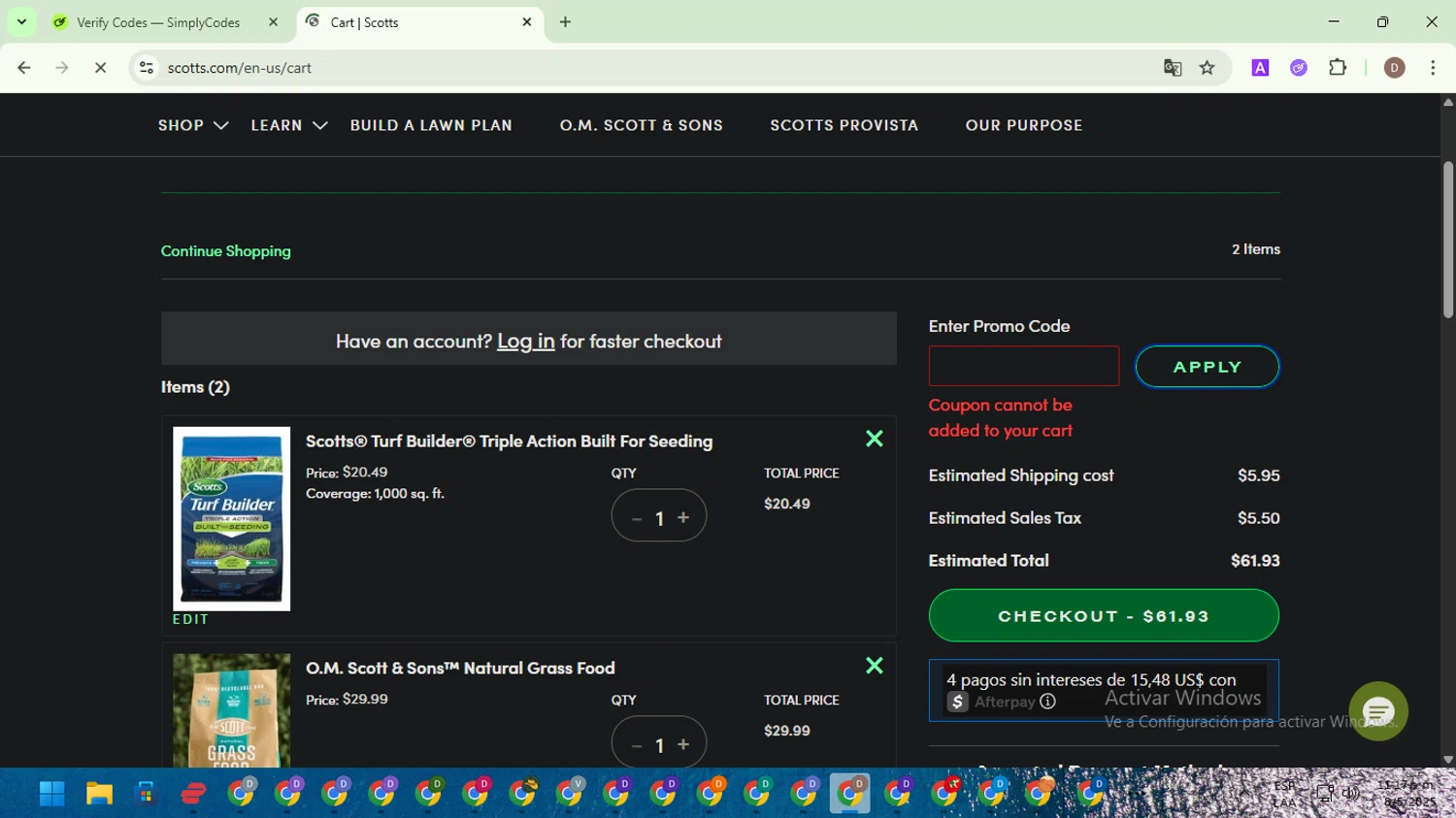The height and width of the screenshot is (818, 1456).
Task: Open the purple A browser extension
Action: coord(1260,68)
